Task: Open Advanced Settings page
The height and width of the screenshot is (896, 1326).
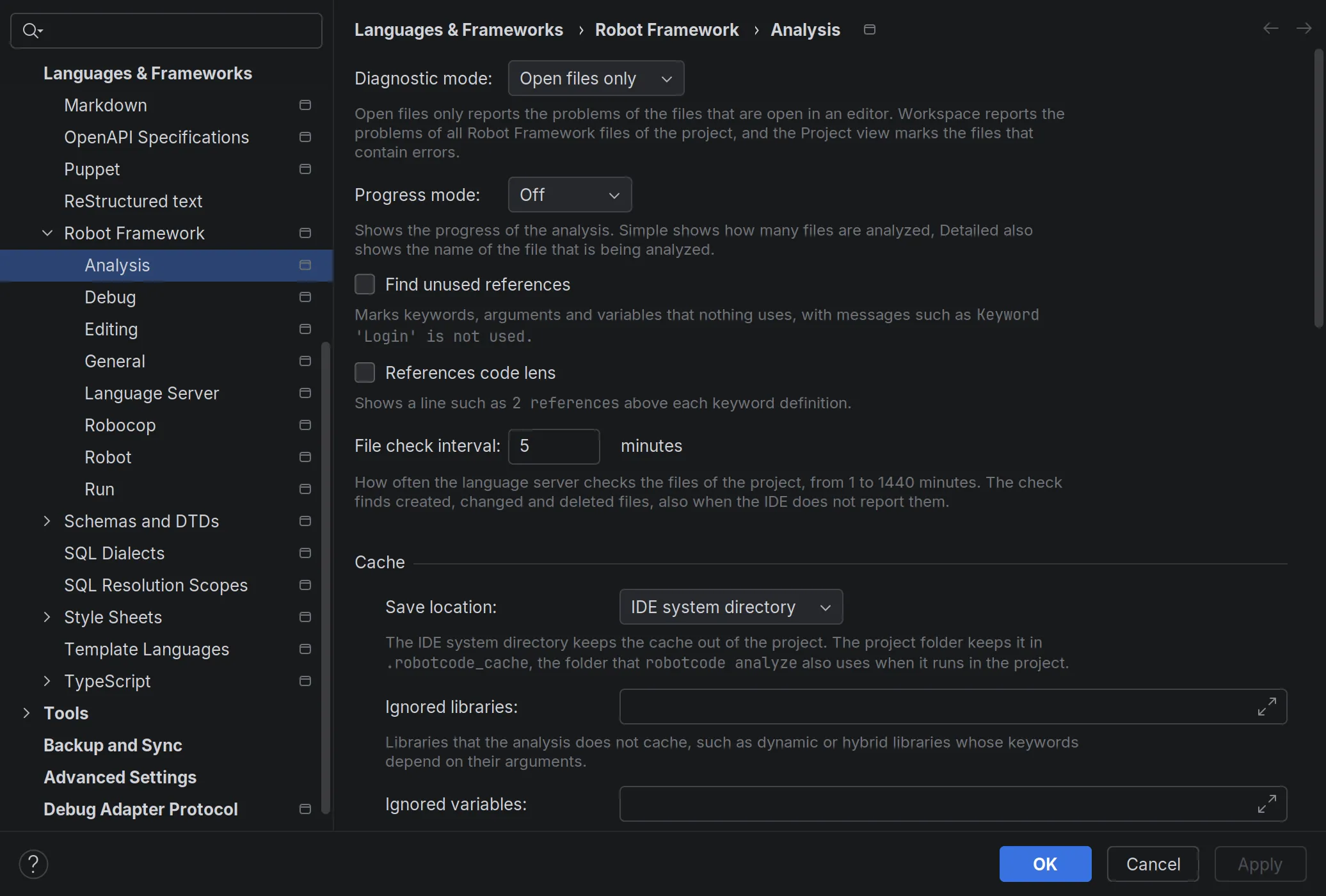Action: [x=166, y=777]
